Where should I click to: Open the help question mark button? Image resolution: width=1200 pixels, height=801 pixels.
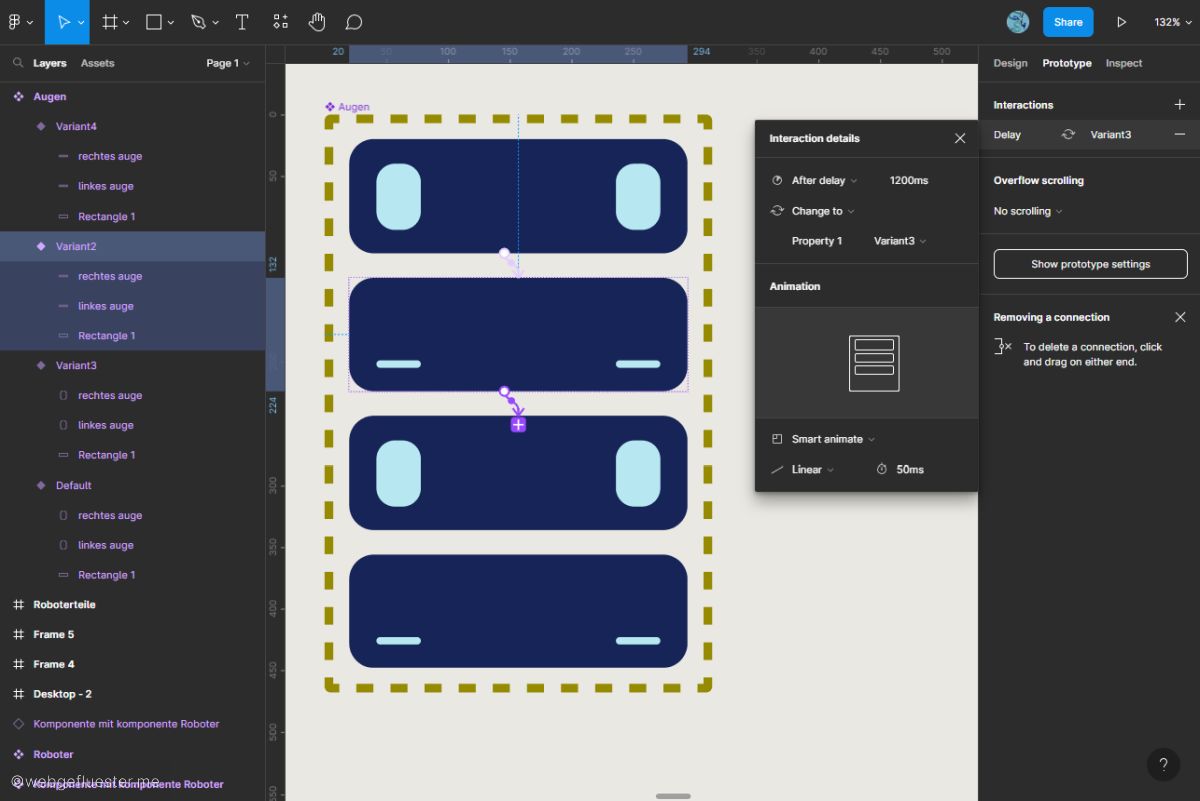(x=1163, y=765)
